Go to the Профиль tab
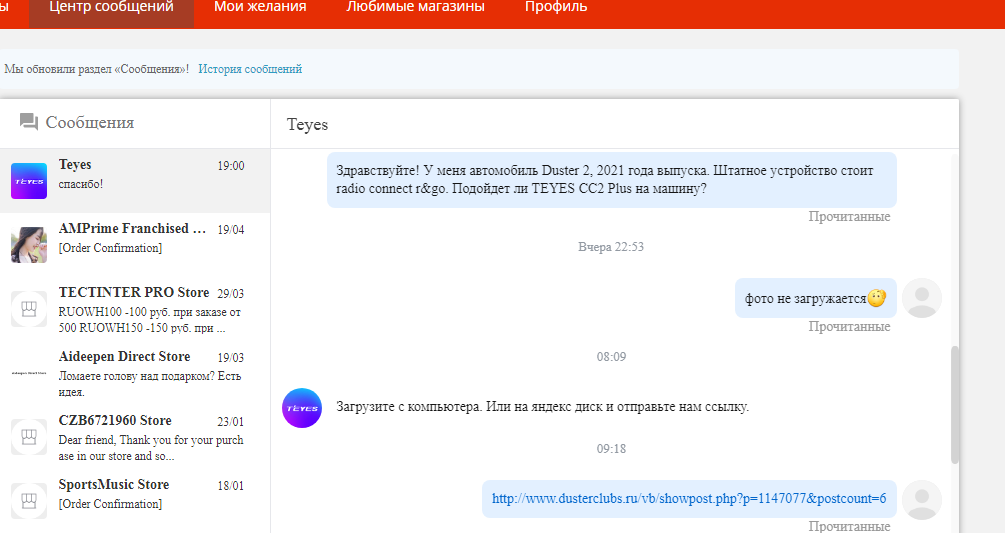The height and width of the screenshot is (533, 1005). point(556,8)
